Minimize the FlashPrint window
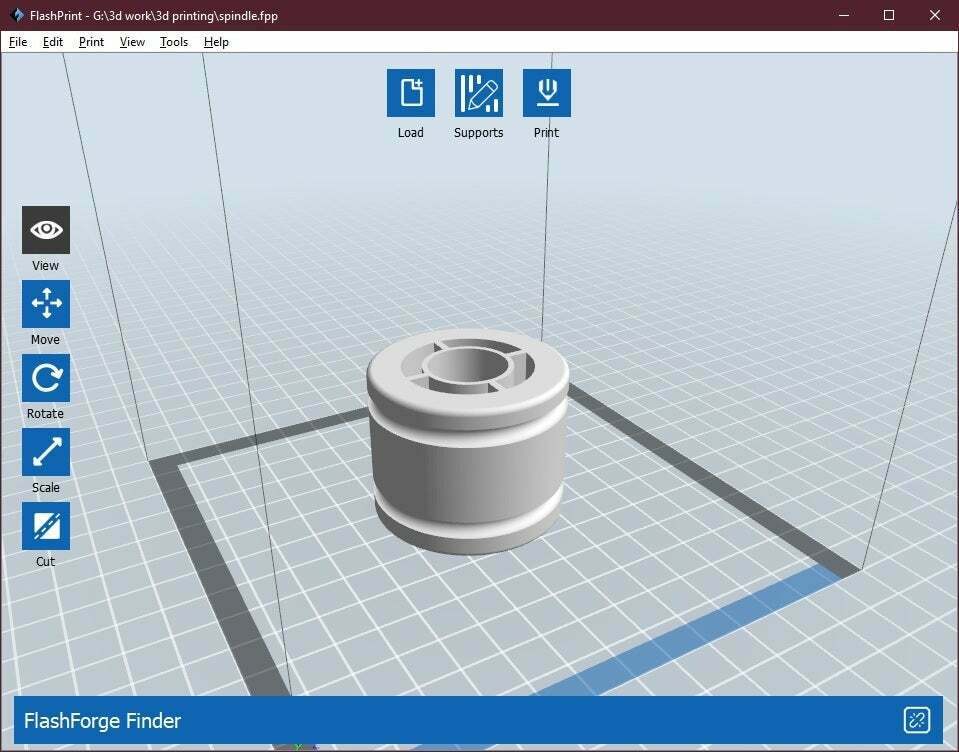 point(844,15)
